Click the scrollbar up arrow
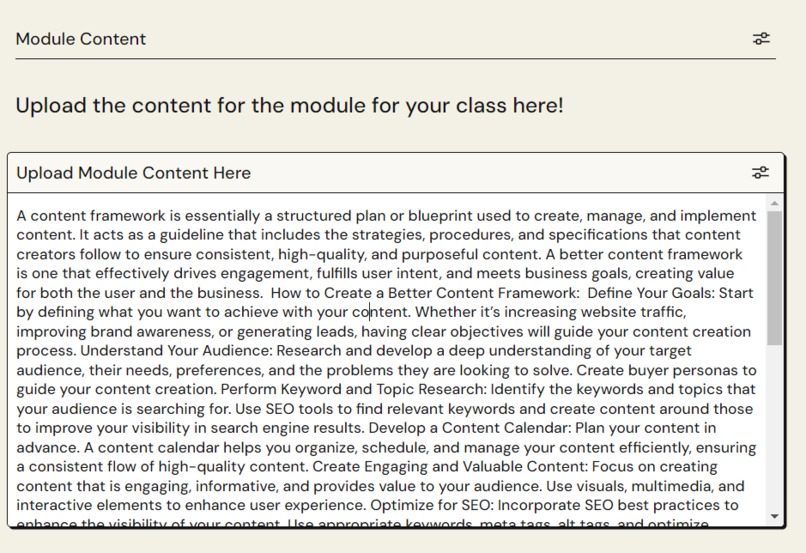This screenshot has height=553, width=806. 774,204
